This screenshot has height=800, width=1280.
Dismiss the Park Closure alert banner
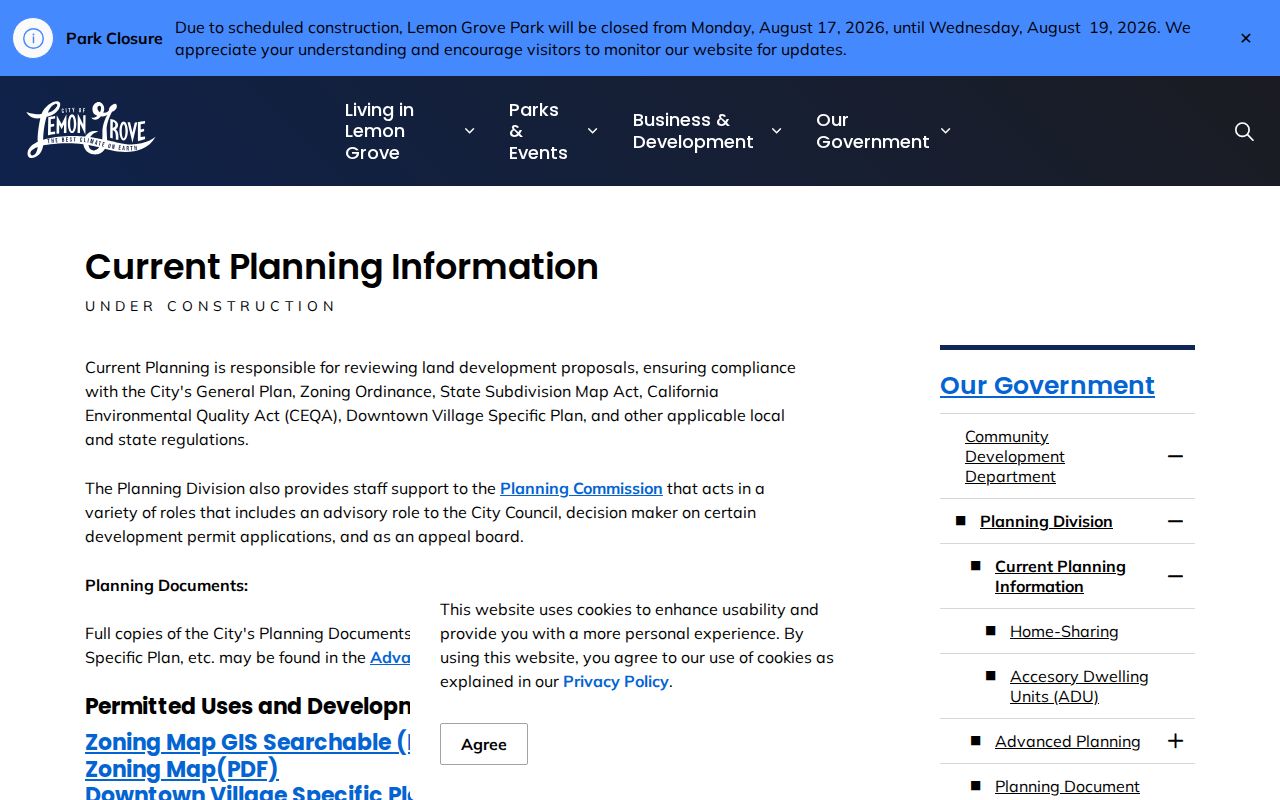(x=1246, y=38)
